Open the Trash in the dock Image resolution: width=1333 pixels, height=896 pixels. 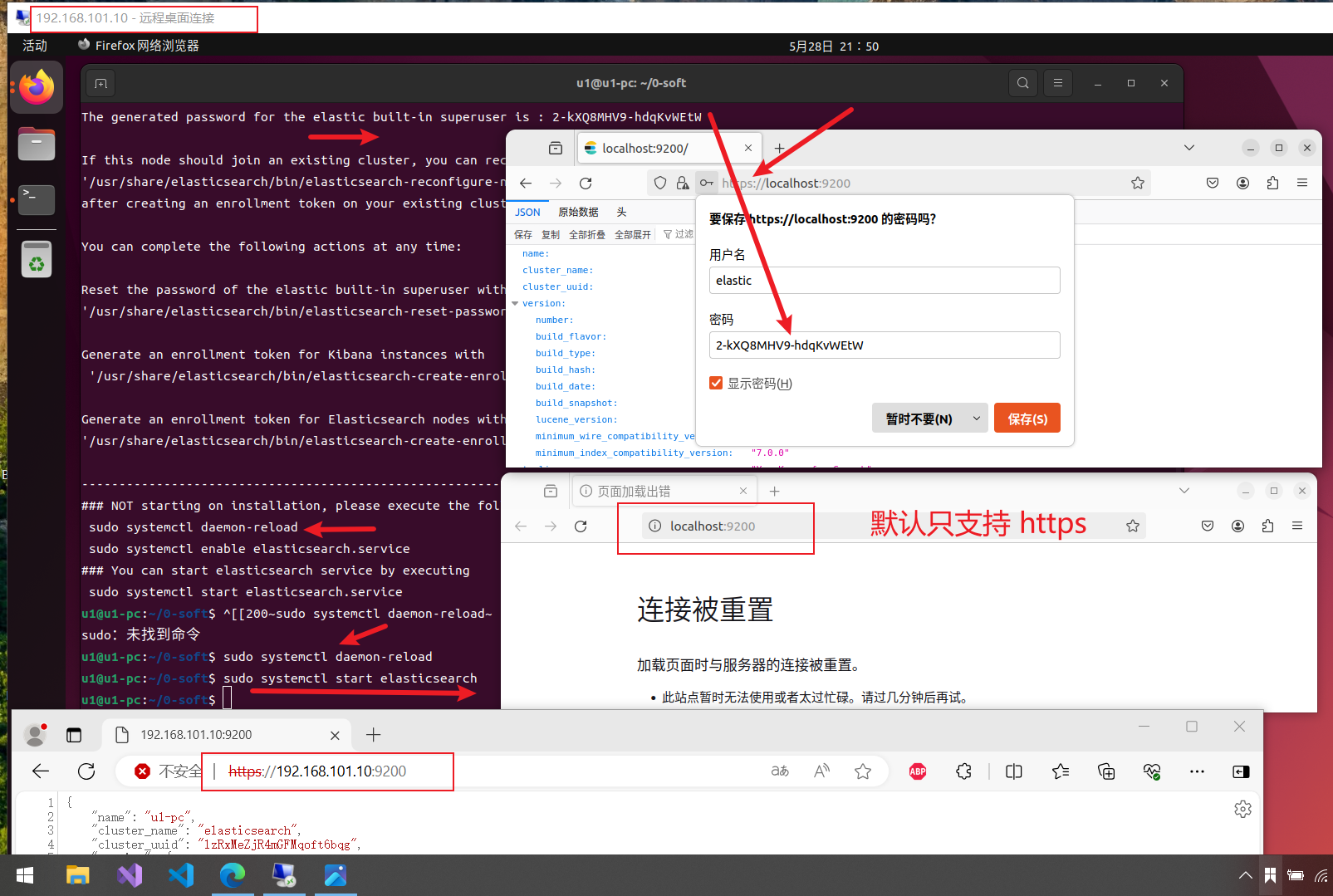37,259
